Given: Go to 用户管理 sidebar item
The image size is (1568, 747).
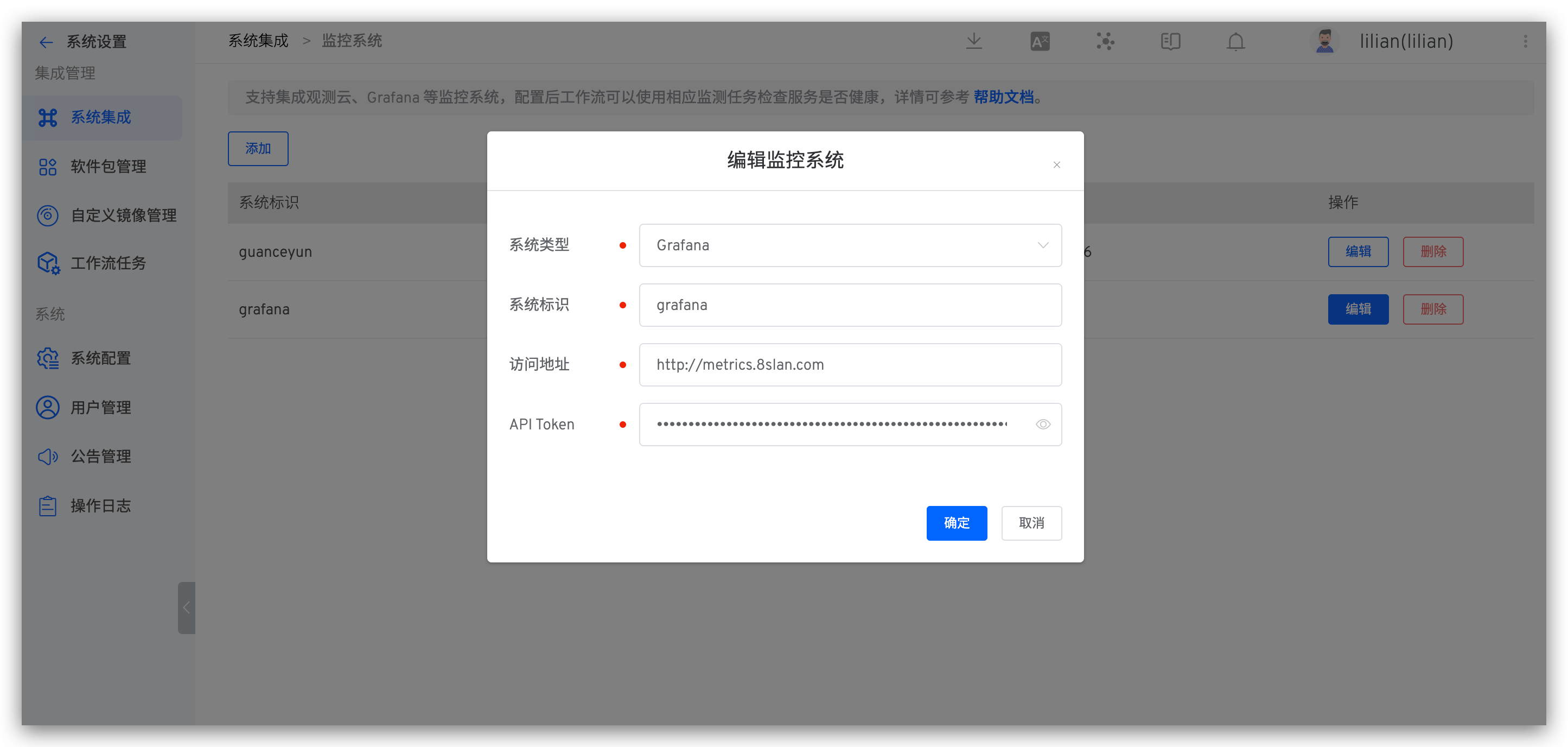Looking at the screenshot, I should [100, 407].
